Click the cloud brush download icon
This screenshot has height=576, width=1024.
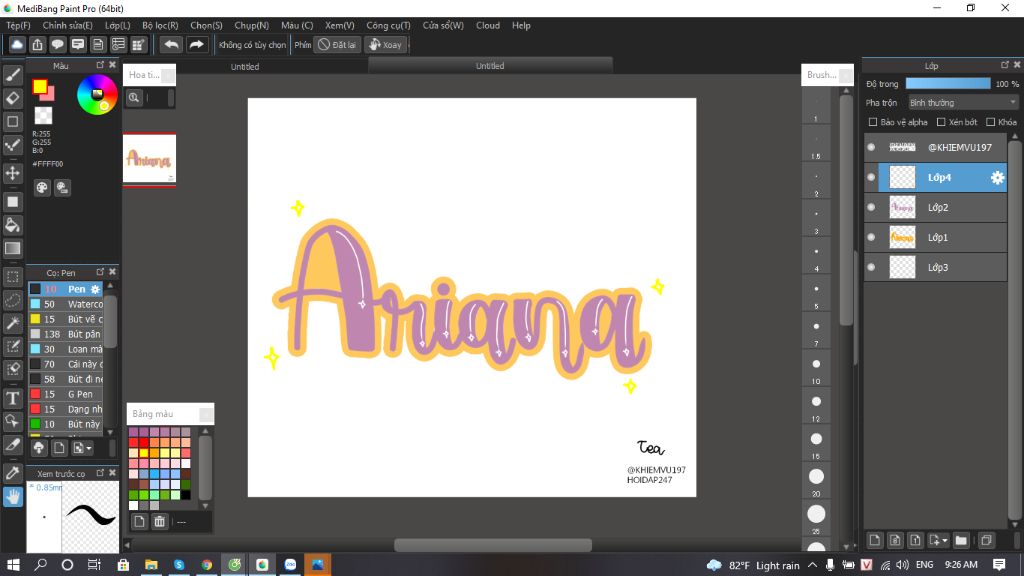pos(39,448)
